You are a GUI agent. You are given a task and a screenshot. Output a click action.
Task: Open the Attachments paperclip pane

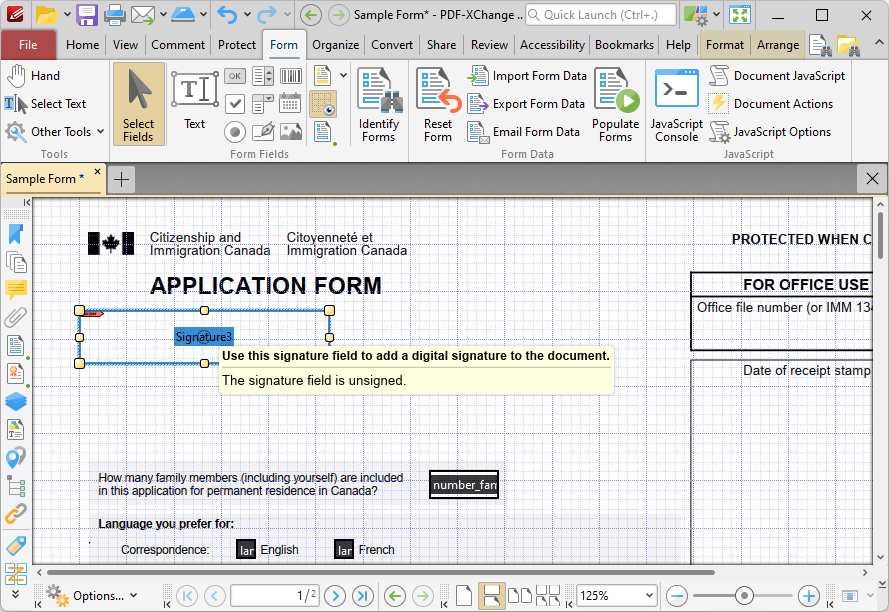click(15, 318)
